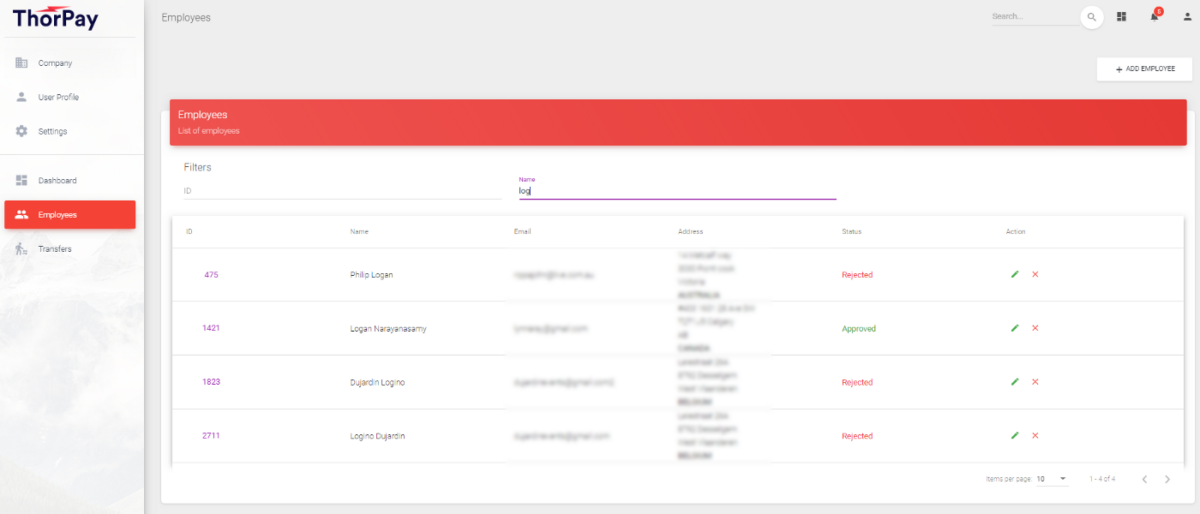Edit Dujardin Logino with pencil icon
The height and width of the screenshot is (514, 1200).
click(1014, 382)
